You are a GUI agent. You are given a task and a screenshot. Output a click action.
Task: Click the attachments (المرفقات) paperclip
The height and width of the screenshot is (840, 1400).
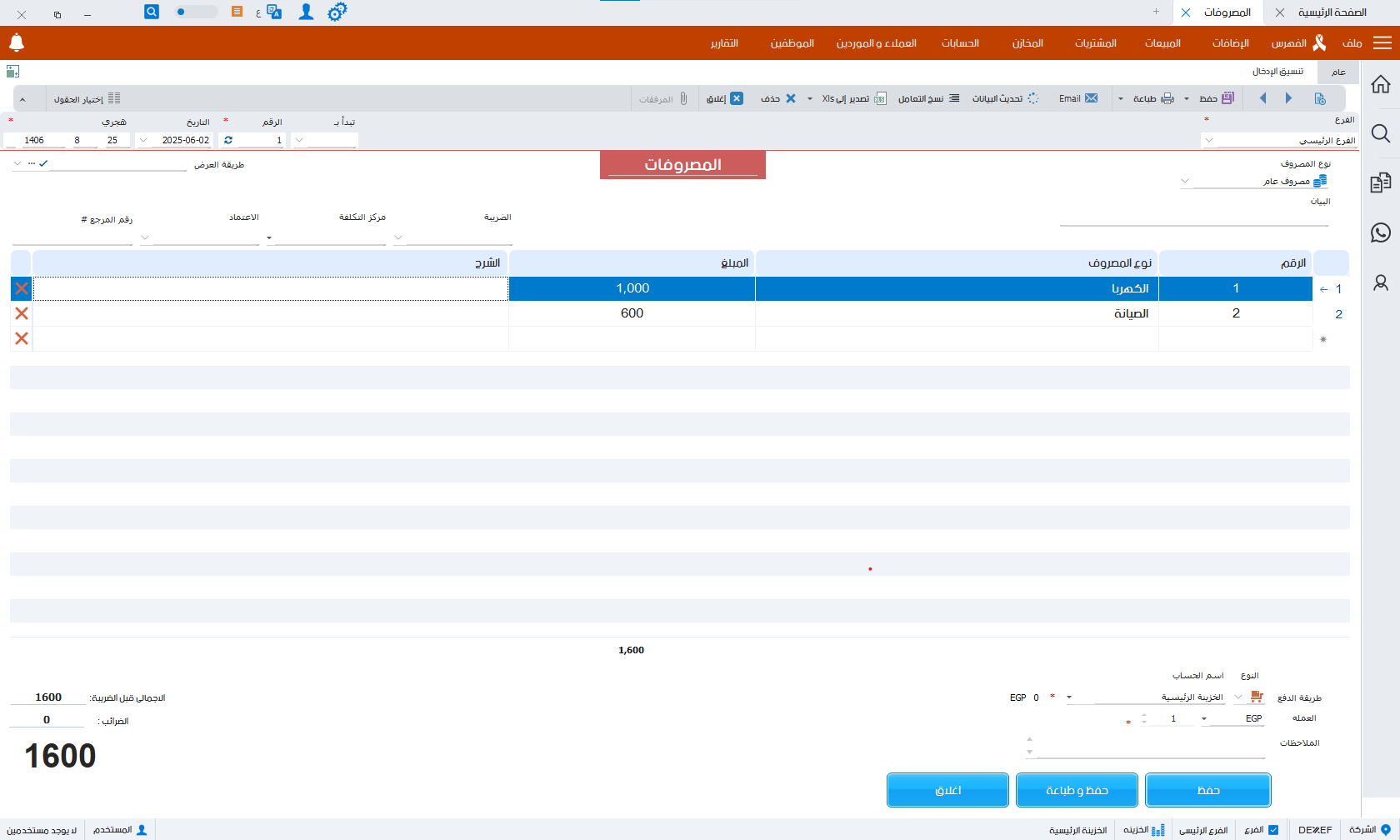[x=683, y=98]
